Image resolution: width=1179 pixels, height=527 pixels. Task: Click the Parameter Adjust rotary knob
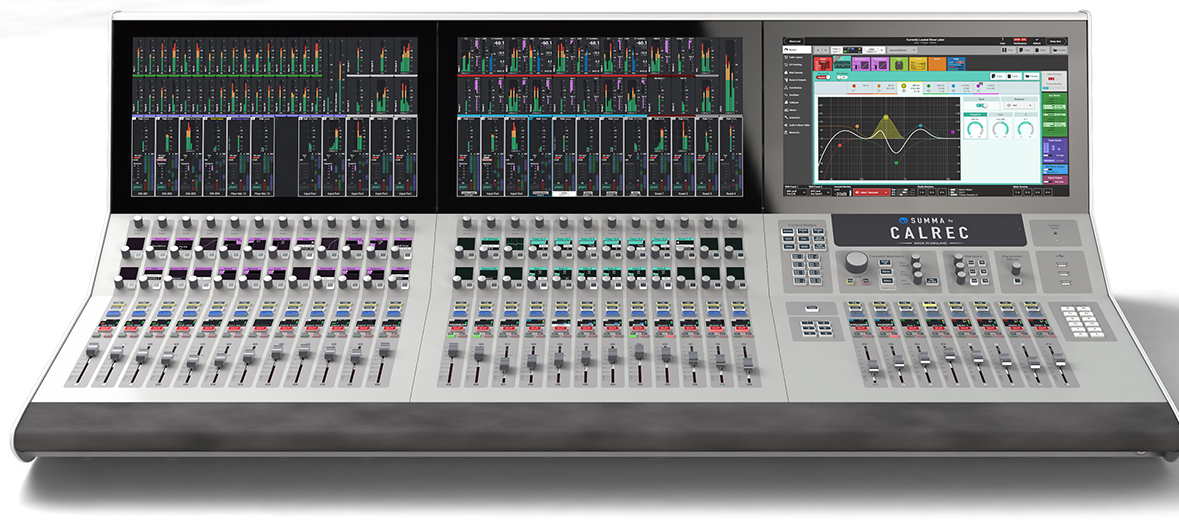pyautogui.click(x=1016, y=268)
